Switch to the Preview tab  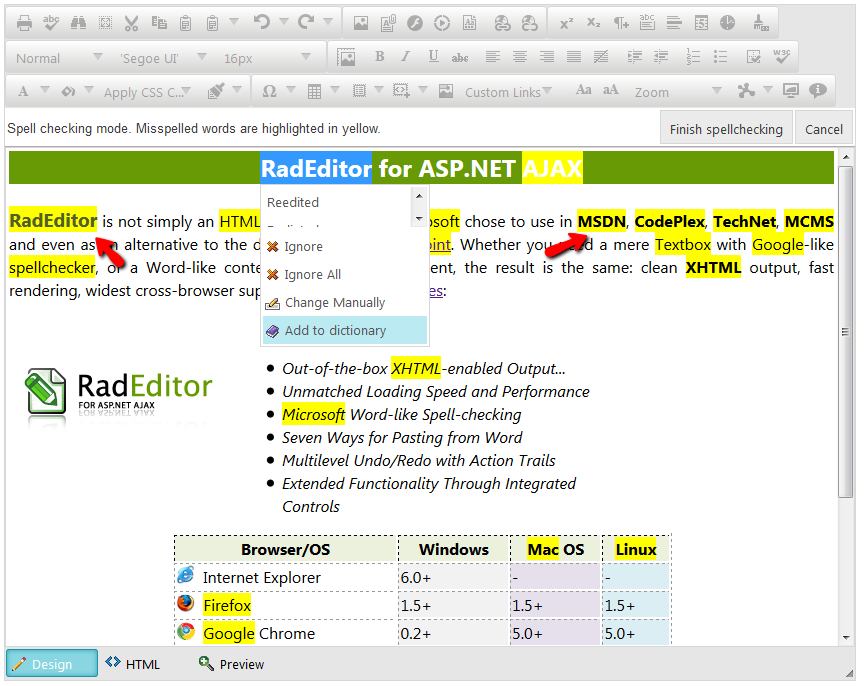pos(232,664)
